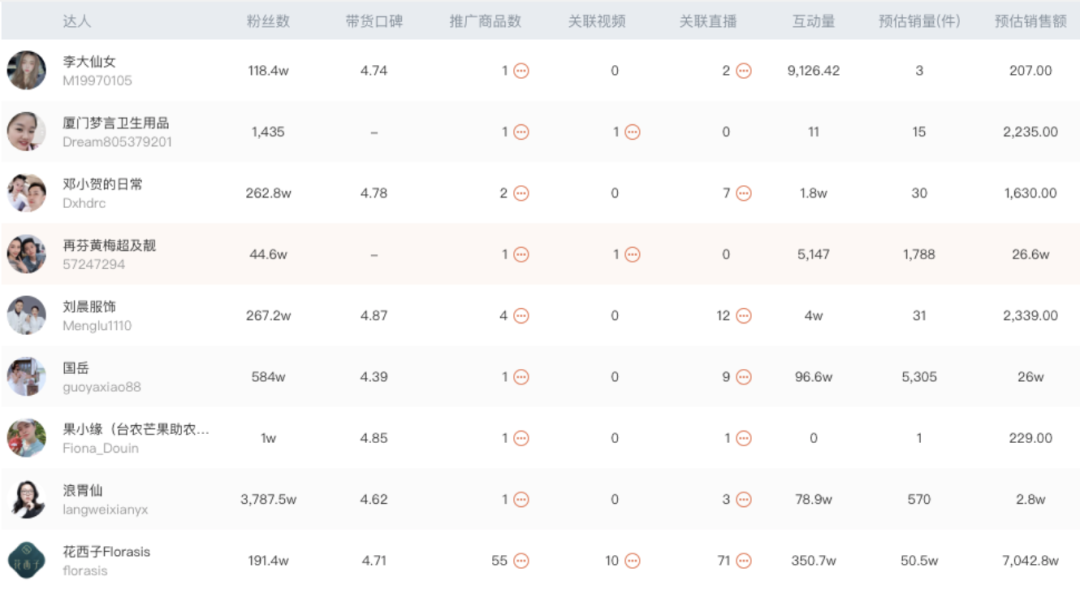The height and width of the screenshot is (590, 1080).
Task: Open 厦门梦言卫生用品's avatar photo
Action: 26,131
